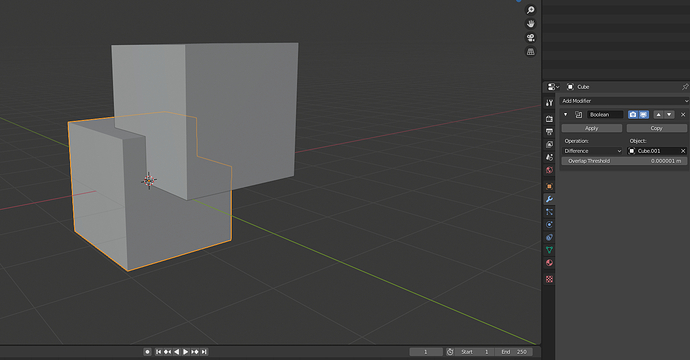Viewport: 690px width, 360px height.
Task: Clear the Cube.001 object selection
Action: click(683, 151)
